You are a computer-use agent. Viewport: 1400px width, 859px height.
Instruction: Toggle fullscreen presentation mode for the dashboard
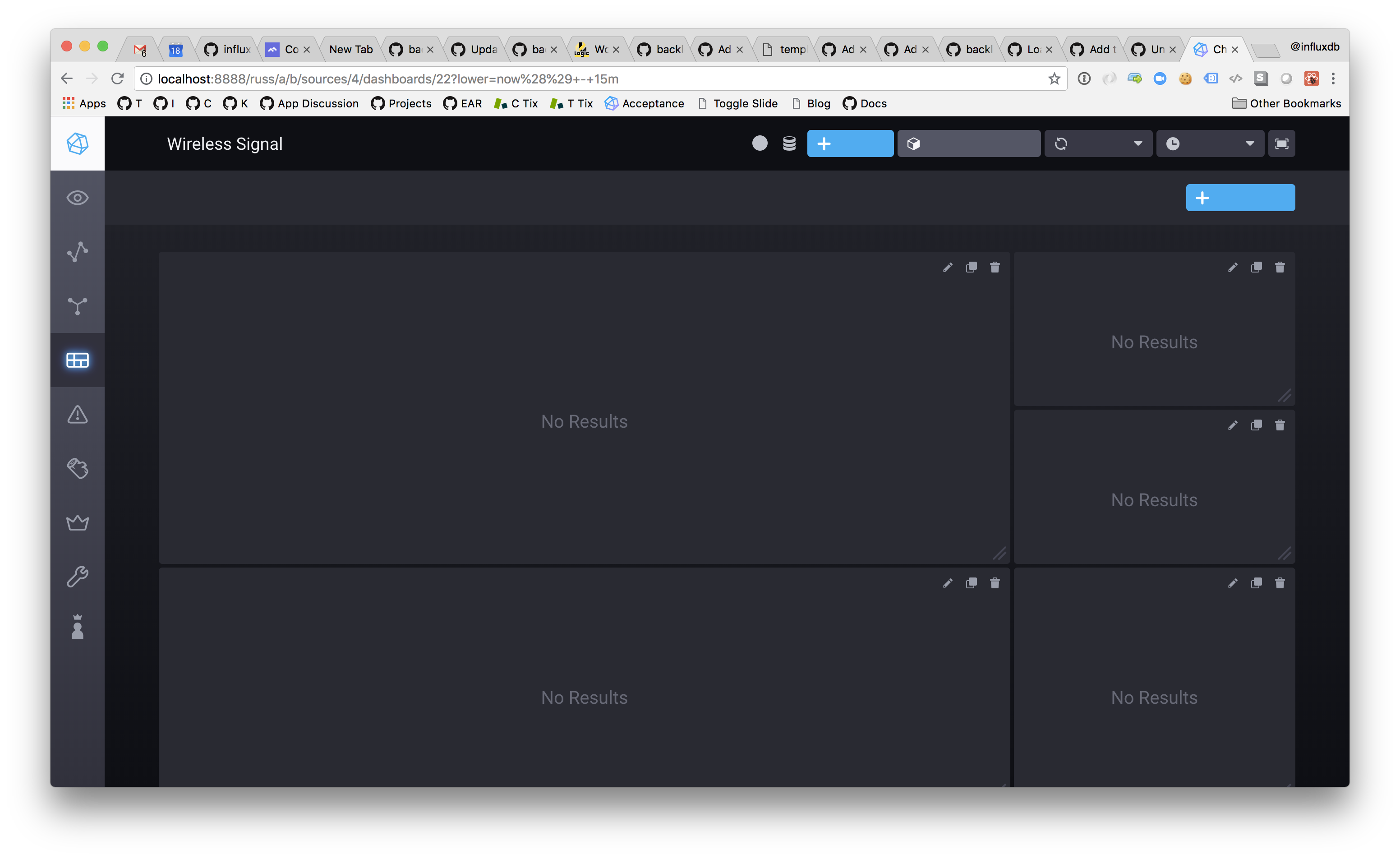point(1282,143)
